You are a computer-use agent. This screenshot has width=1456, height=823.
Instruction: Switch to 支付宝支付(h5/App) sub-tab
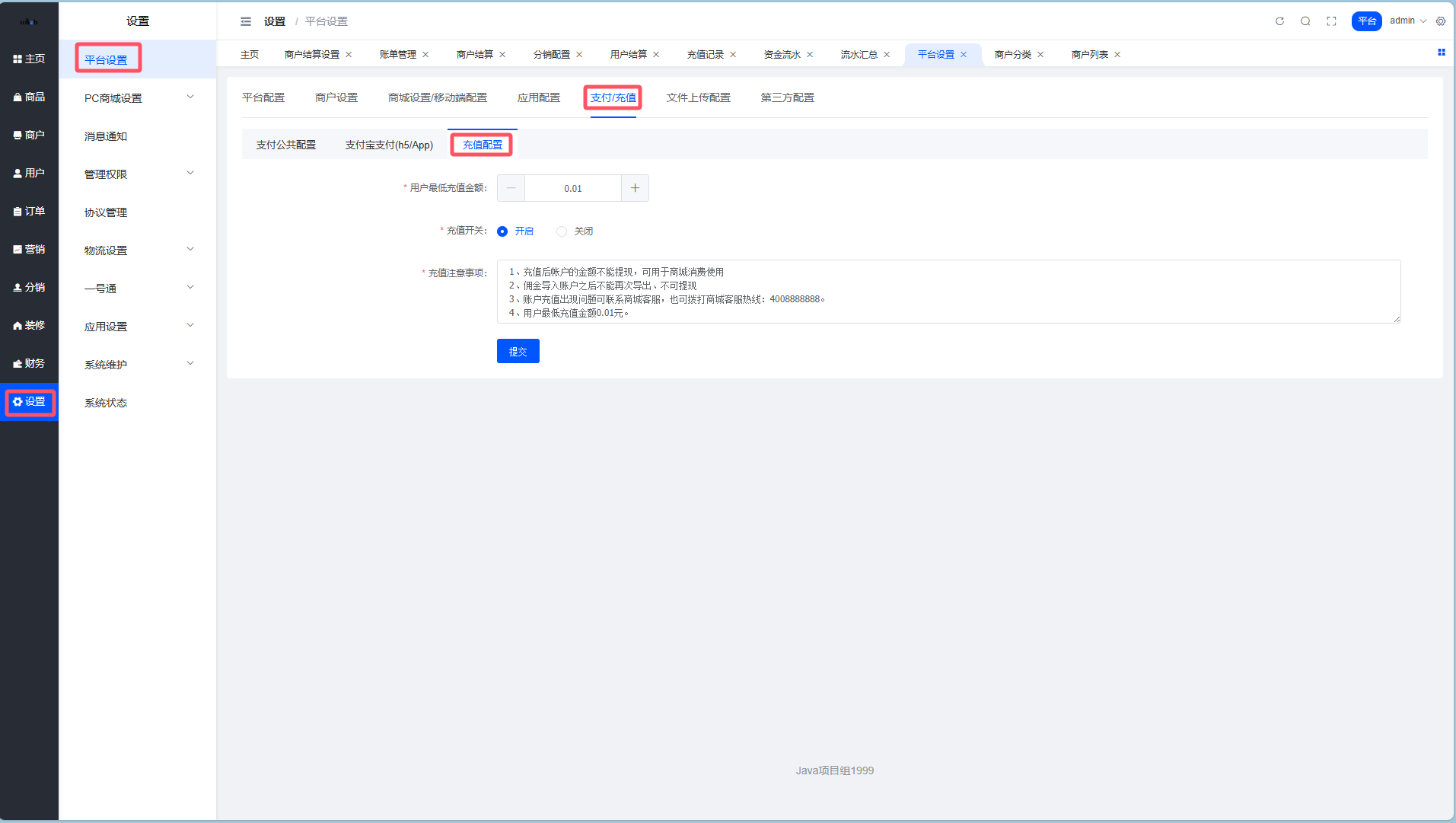(389, 145)
